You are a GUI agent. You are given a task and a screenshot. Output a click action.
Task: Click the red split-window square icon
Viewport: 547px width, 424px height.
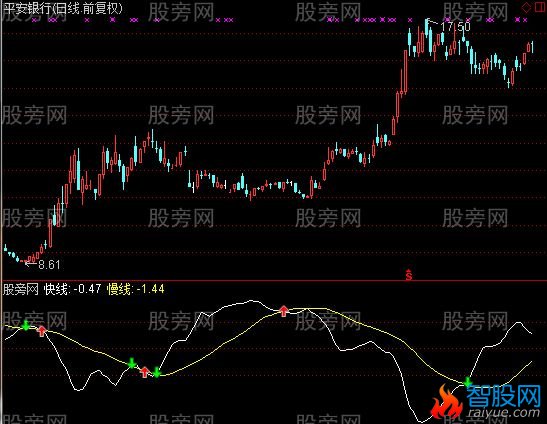(540, 7)
